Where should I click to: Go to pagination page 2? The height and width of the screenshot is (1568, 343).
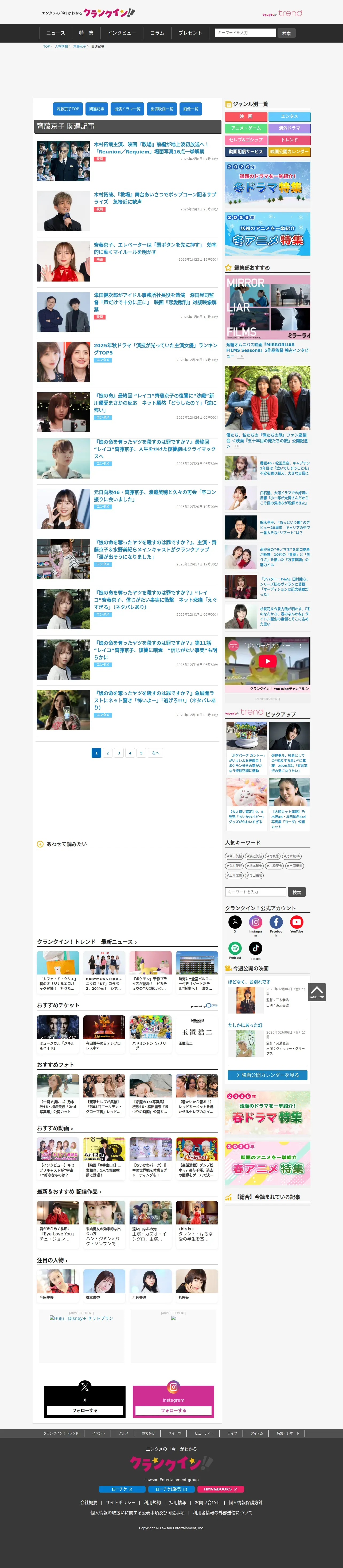point(108,753)
